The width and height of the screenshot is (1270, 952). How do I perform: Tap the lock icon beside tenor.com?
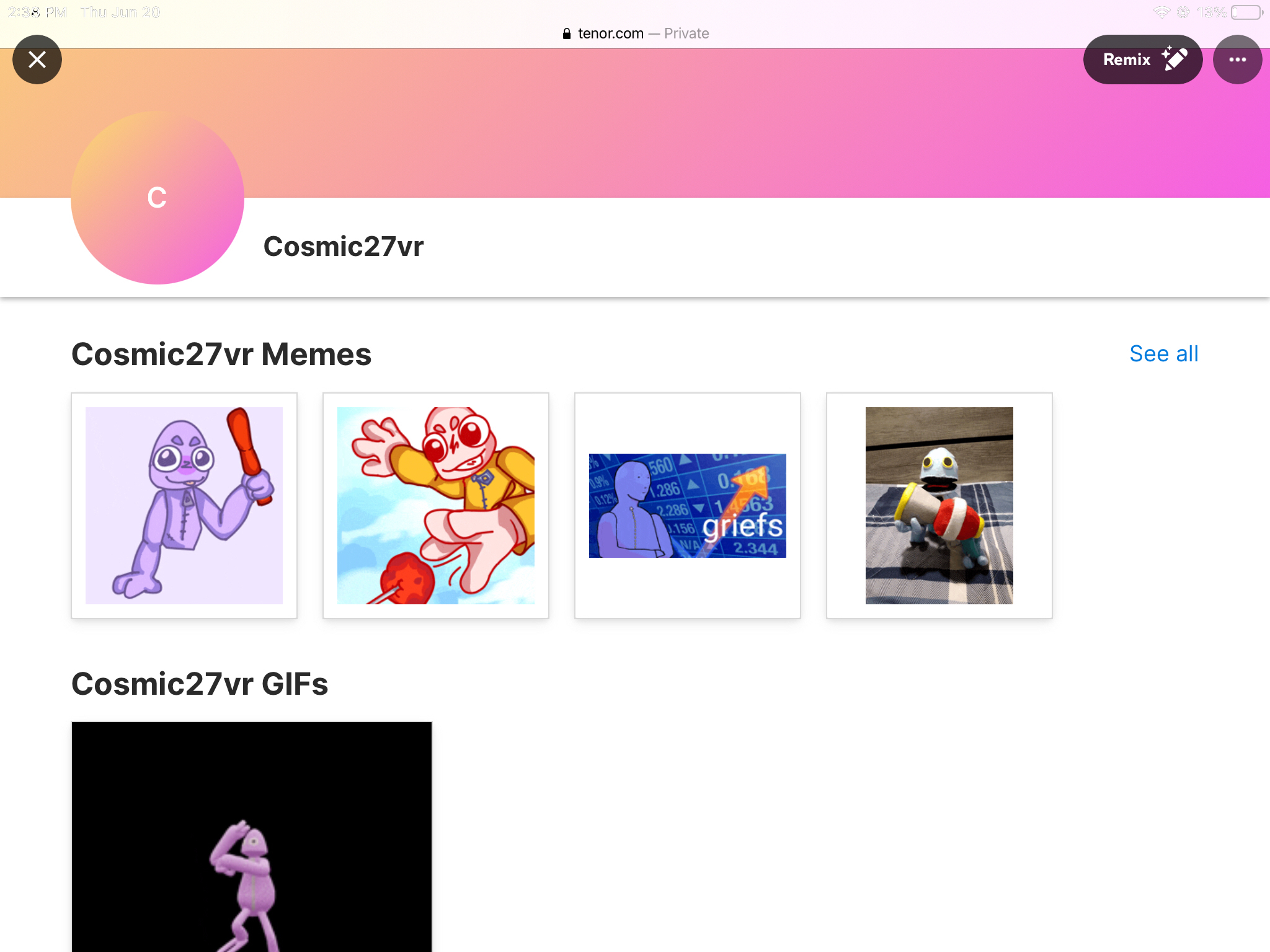click(x=566, y=33)
